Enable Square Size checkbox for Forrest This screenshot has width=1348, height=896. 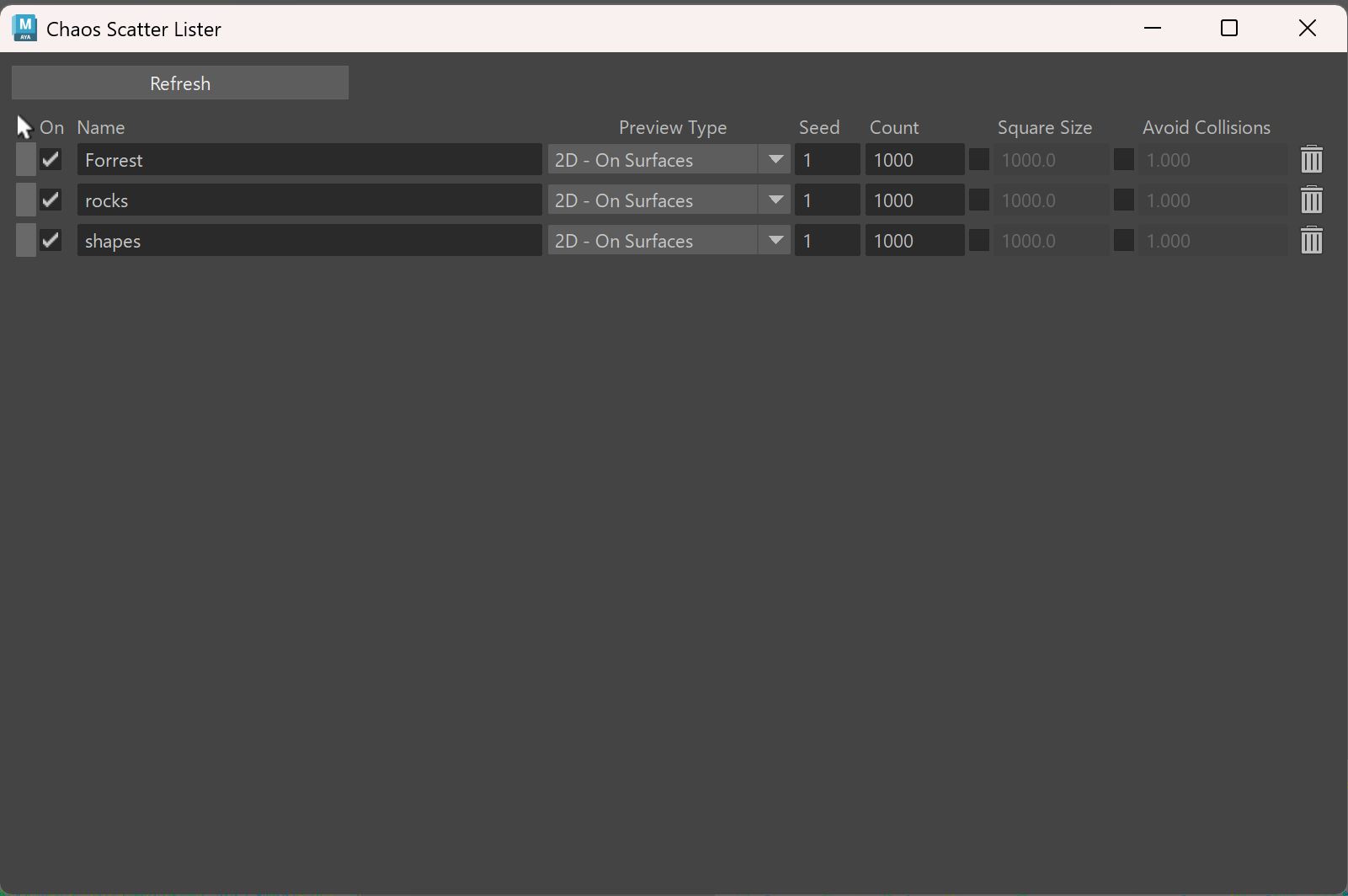click(x=979, y=159)
